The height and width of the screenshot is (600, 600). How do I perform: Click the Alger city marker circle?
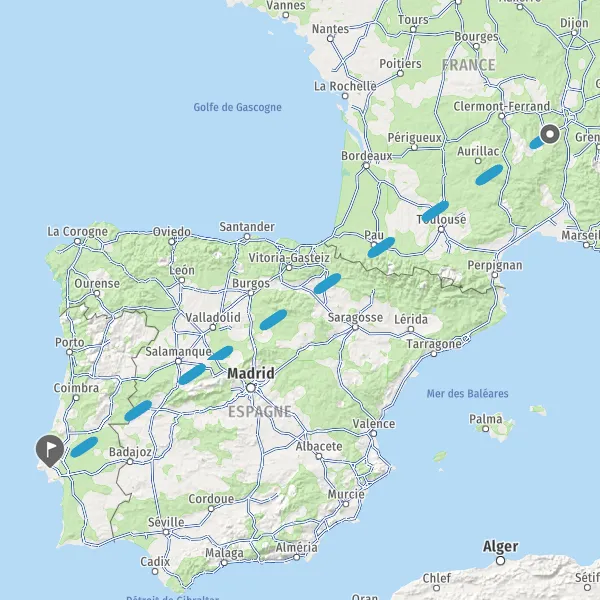tap(501, 561)
